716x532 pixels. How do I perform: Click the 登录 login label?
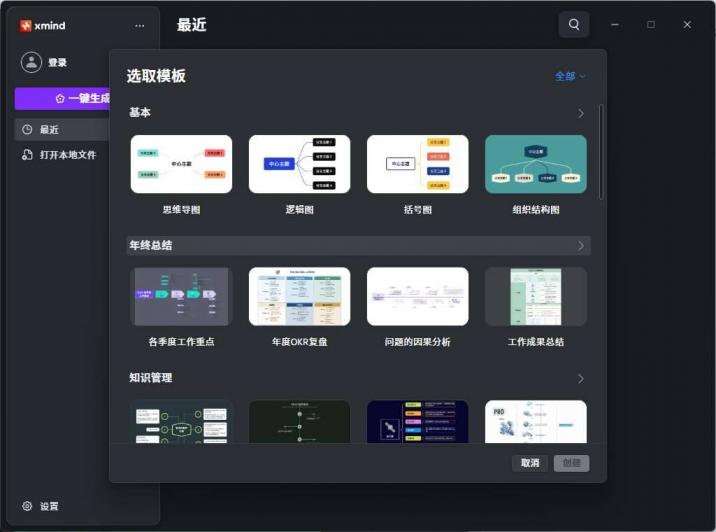(58, 63)
